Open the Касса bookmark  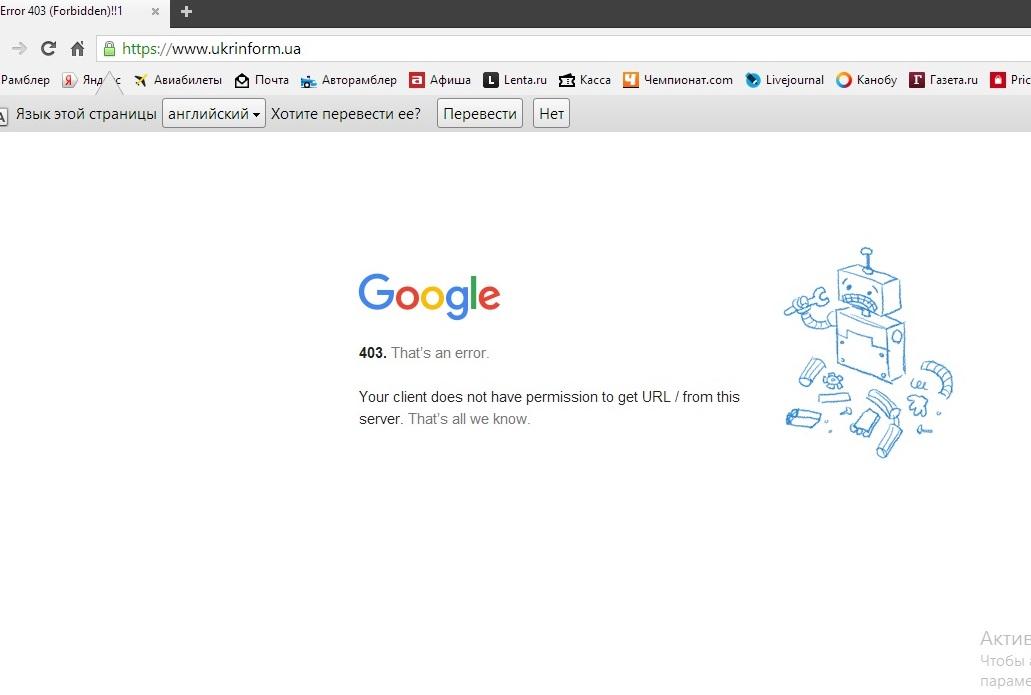tap(585, 80)
